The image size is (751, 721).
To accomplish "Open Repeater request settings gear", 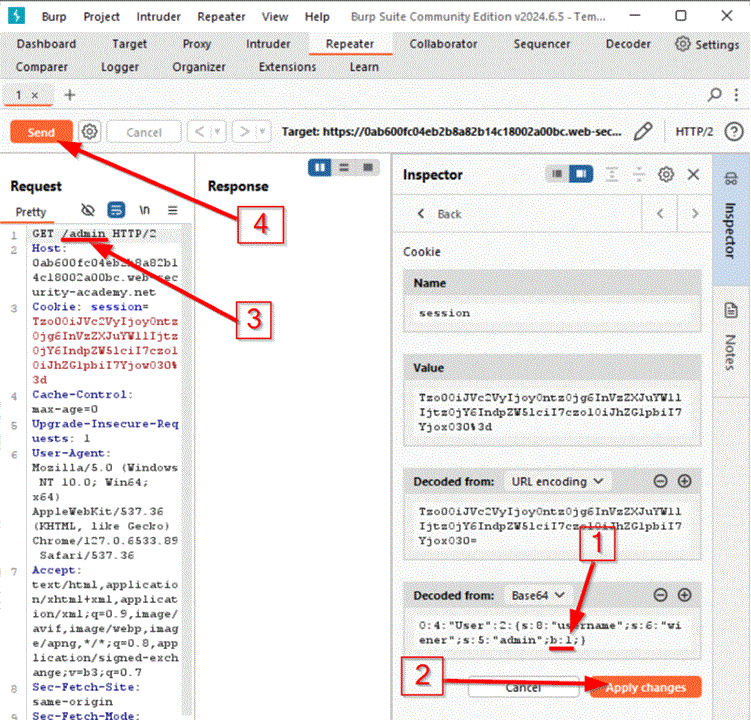I will click(x=90, y=132).
